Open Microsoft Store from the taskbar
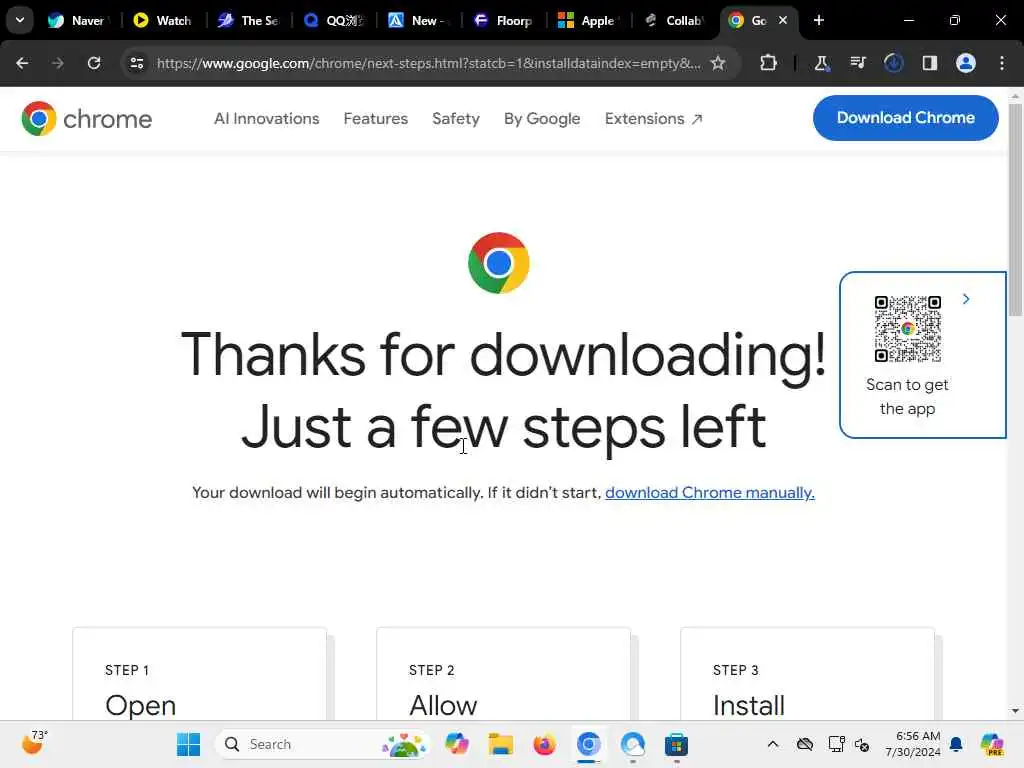1024x768 pixels. coord(676,744)
